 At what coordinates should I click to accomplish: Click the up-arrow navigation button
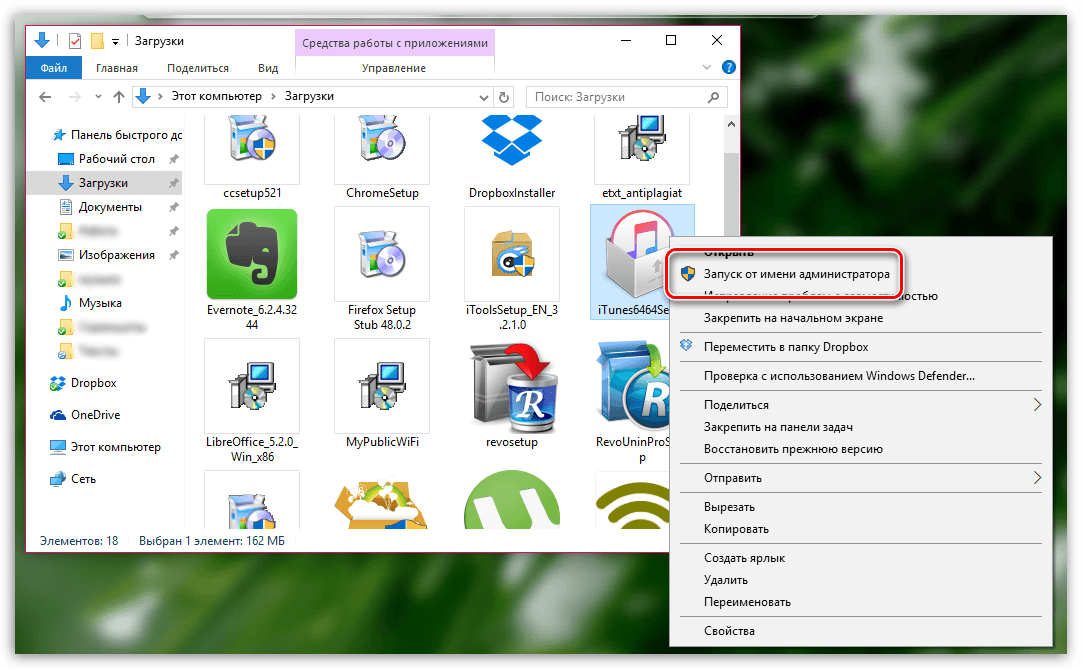coord(119,97)
